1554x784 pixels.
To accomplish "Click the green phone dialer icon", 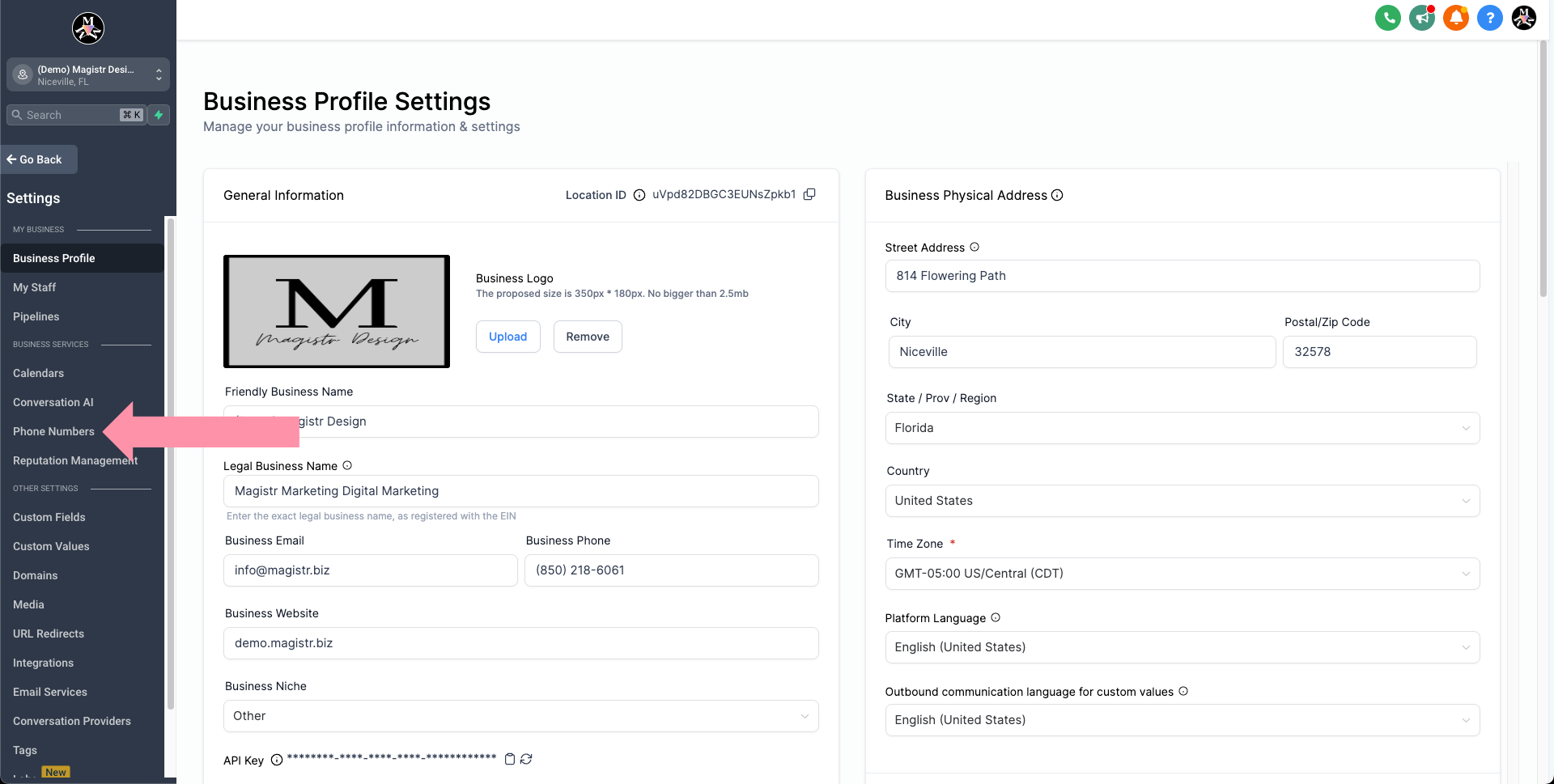I will click(x=1387, y=18).
